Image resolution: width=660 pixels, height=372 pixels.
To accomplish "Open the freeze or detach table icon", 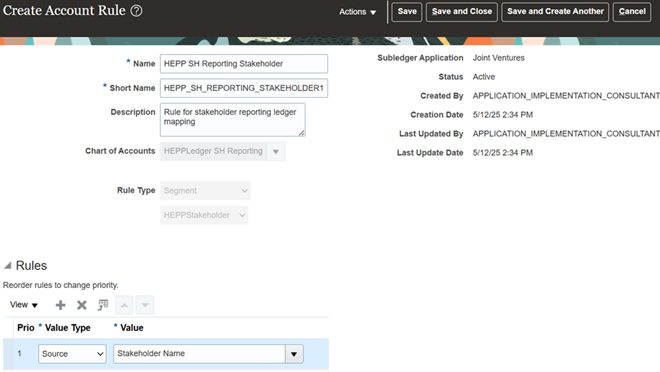I will tap(103, 305).
